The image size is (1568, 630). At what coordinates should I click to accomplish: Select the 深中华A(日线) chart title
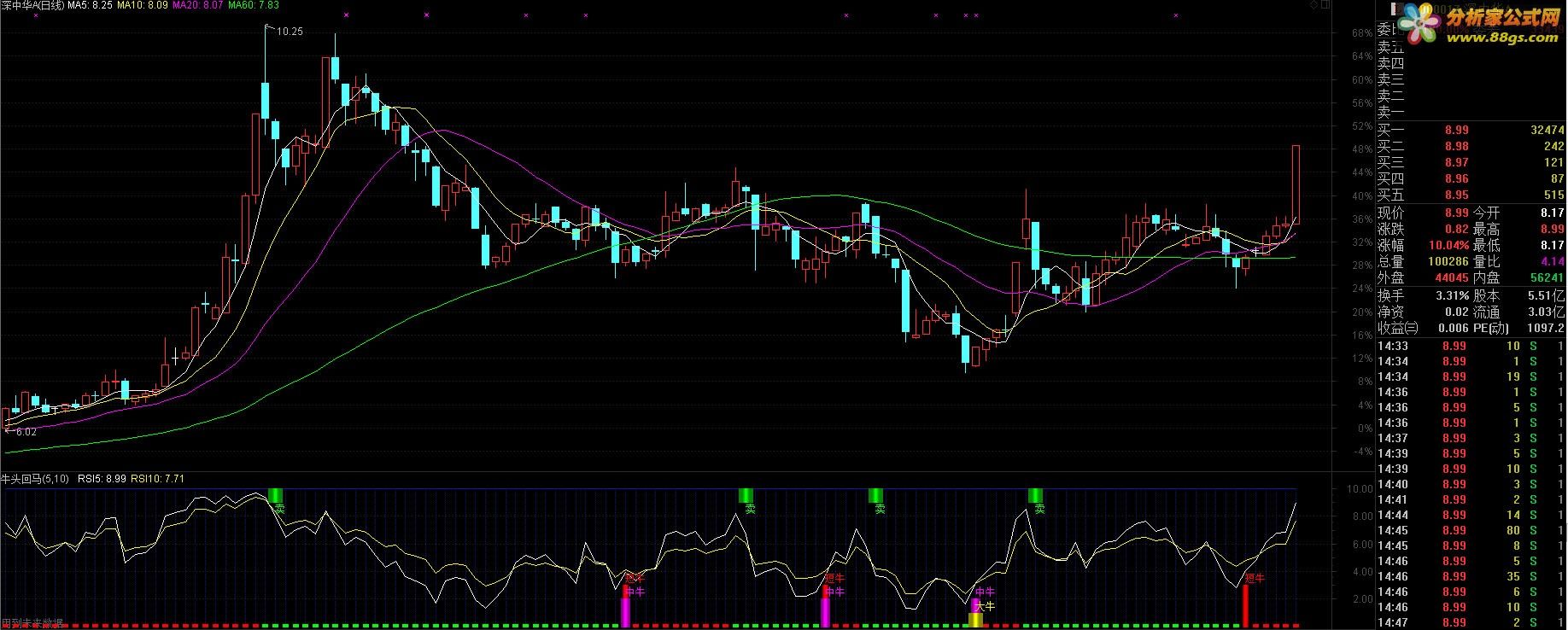coord(33,6)
